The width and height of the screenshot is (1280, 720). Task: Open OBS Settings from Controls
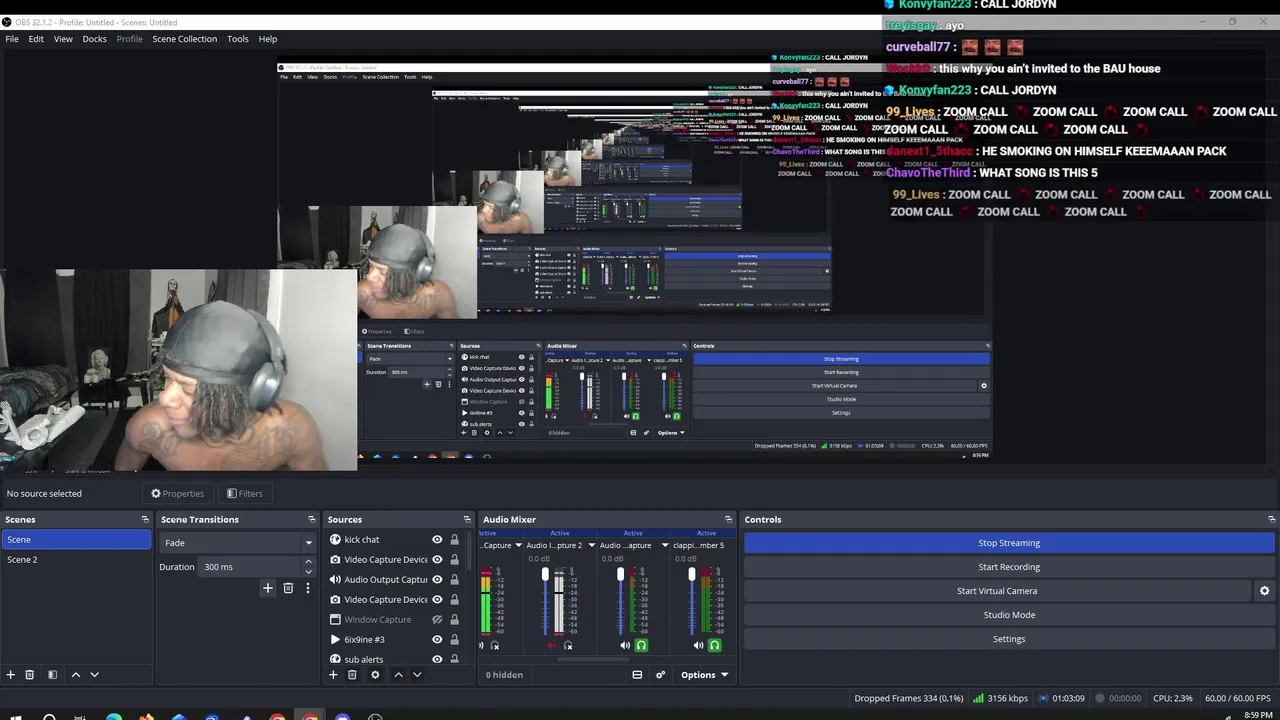tap(1009, 639)
